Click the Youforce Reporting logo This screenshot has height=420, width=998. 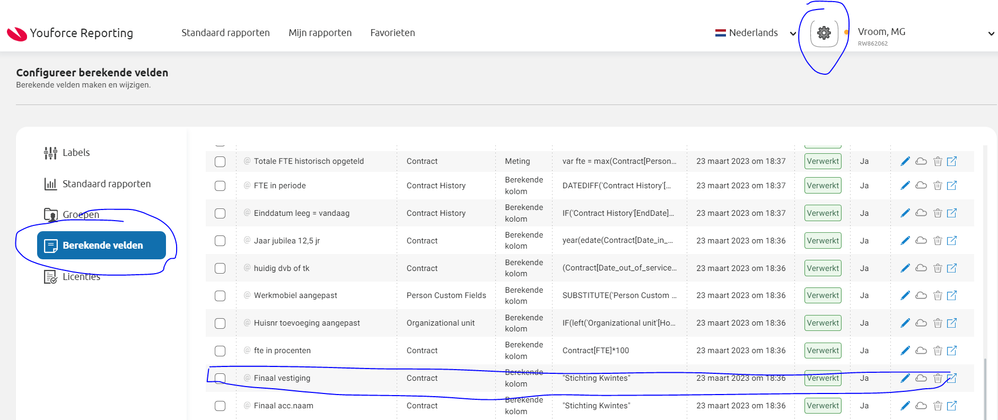(x=70, y=33)
